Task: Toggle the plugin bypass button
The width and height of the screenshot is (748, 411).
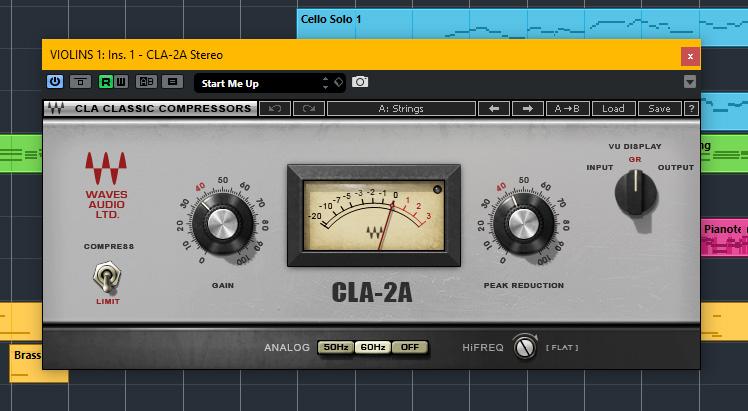Action: point(80,82)
